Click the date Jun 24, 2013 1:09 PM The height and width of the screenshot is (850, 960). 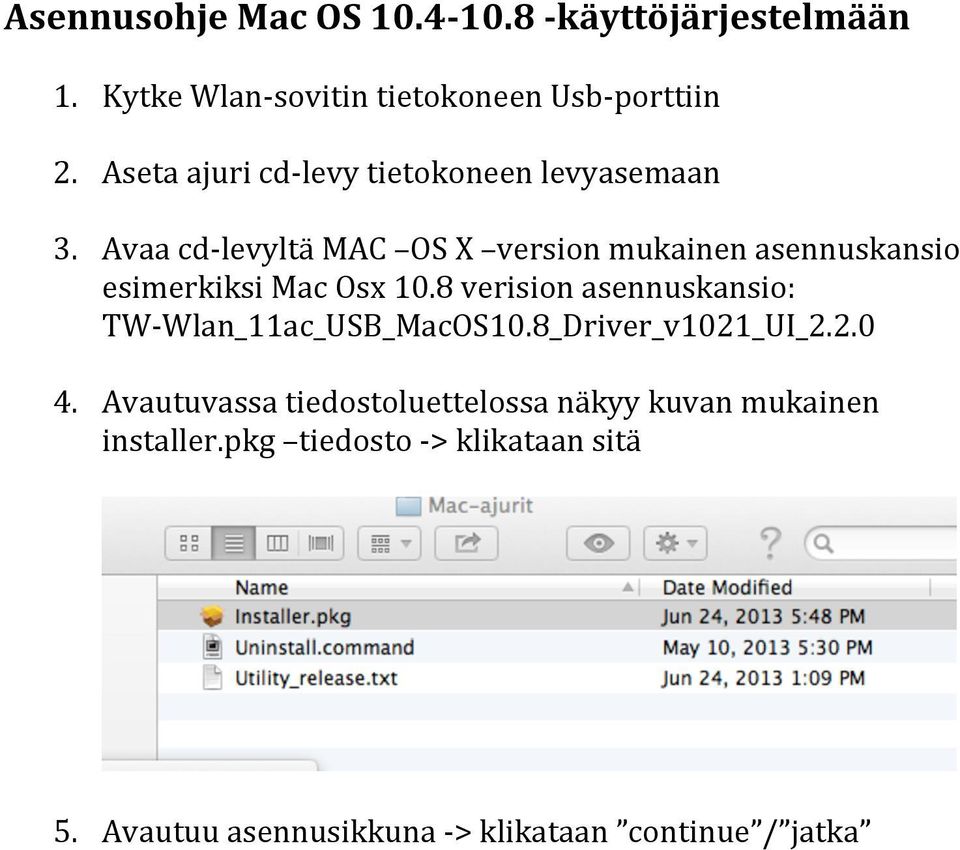[x=763, y=678]
